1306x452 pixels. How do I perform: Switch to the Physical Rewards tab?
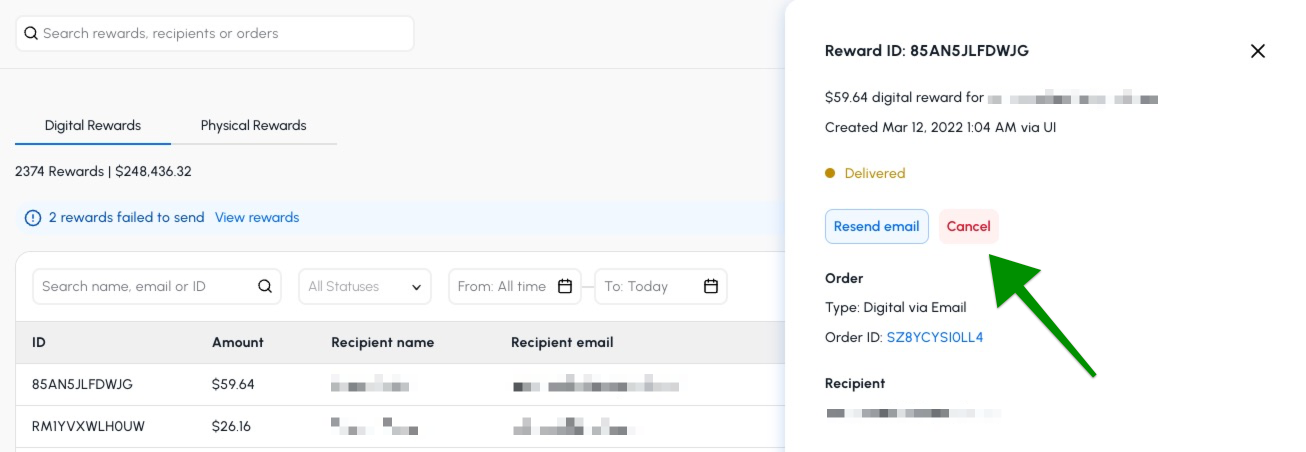(x=253, y=126)
